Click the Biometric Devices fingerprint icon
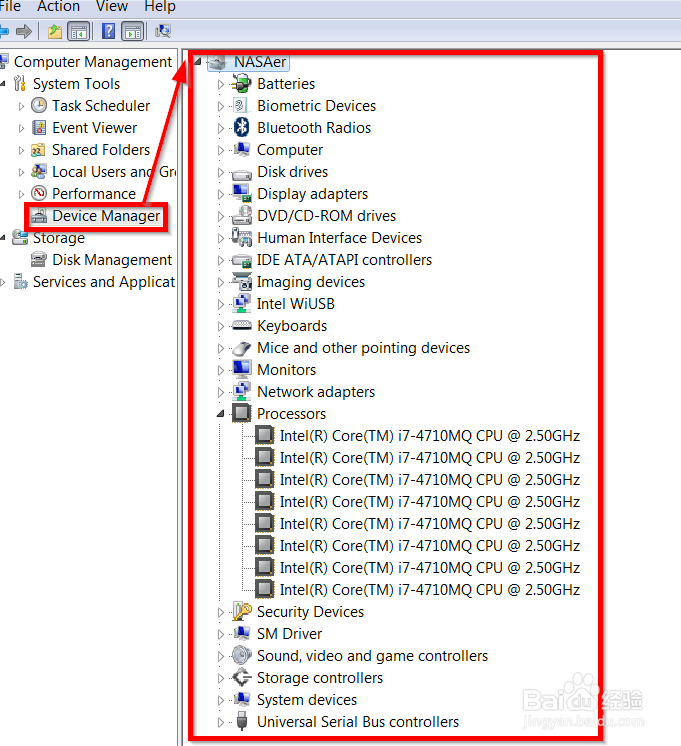The width and height of the screenshot is (681, 746). [x=241, y=105]
